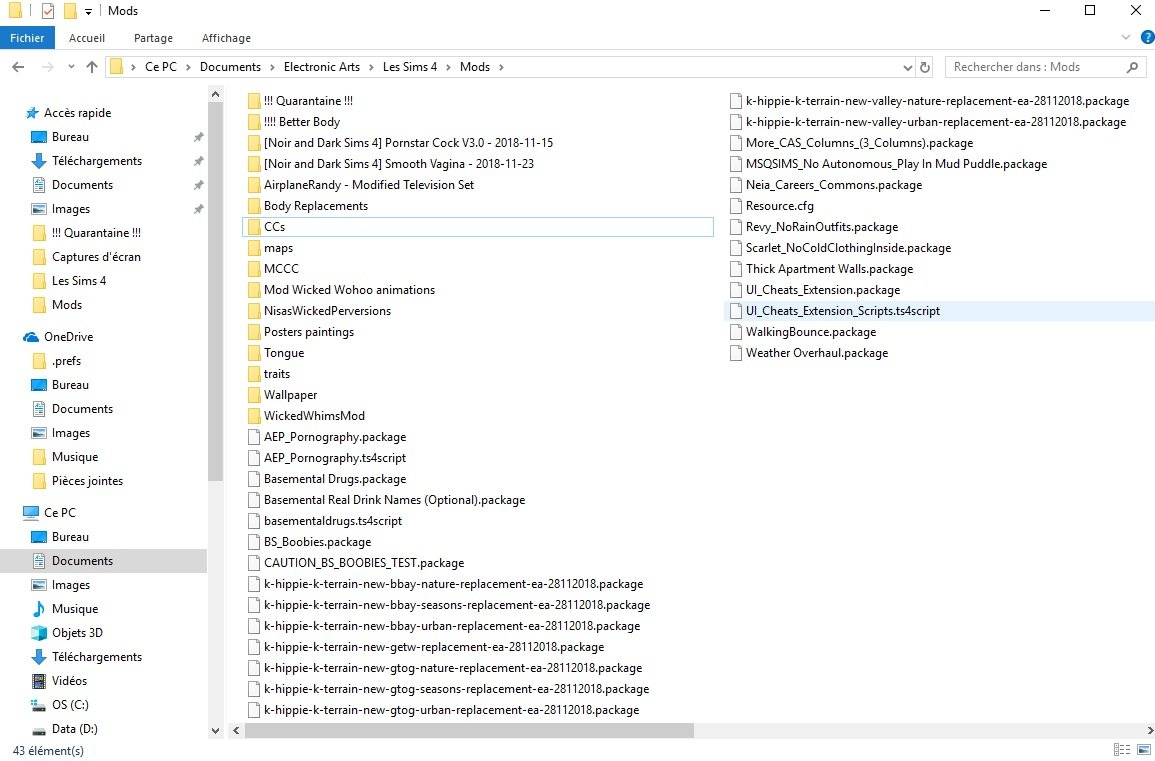
Task: Refresh the Mods folder view
Action: point(925,67)
